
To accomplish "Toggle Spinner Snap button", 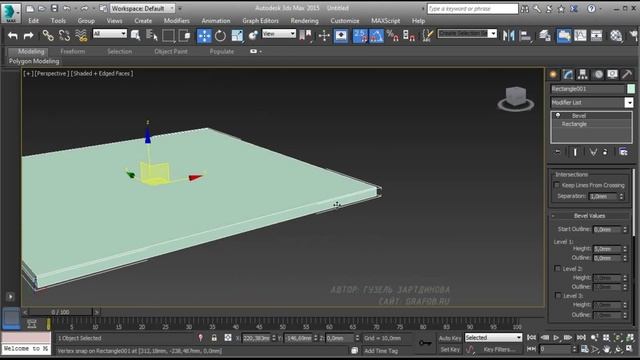I will point(409,36).
